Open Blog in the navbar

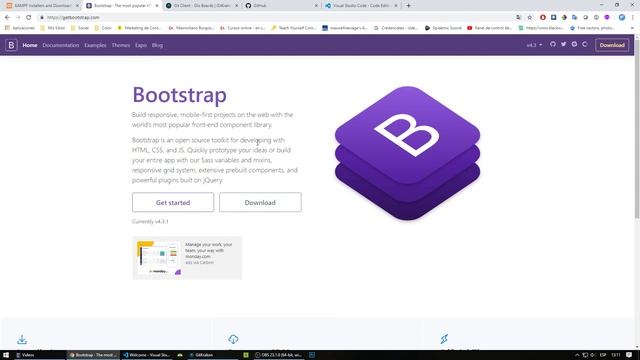click(x=157, y=45)
